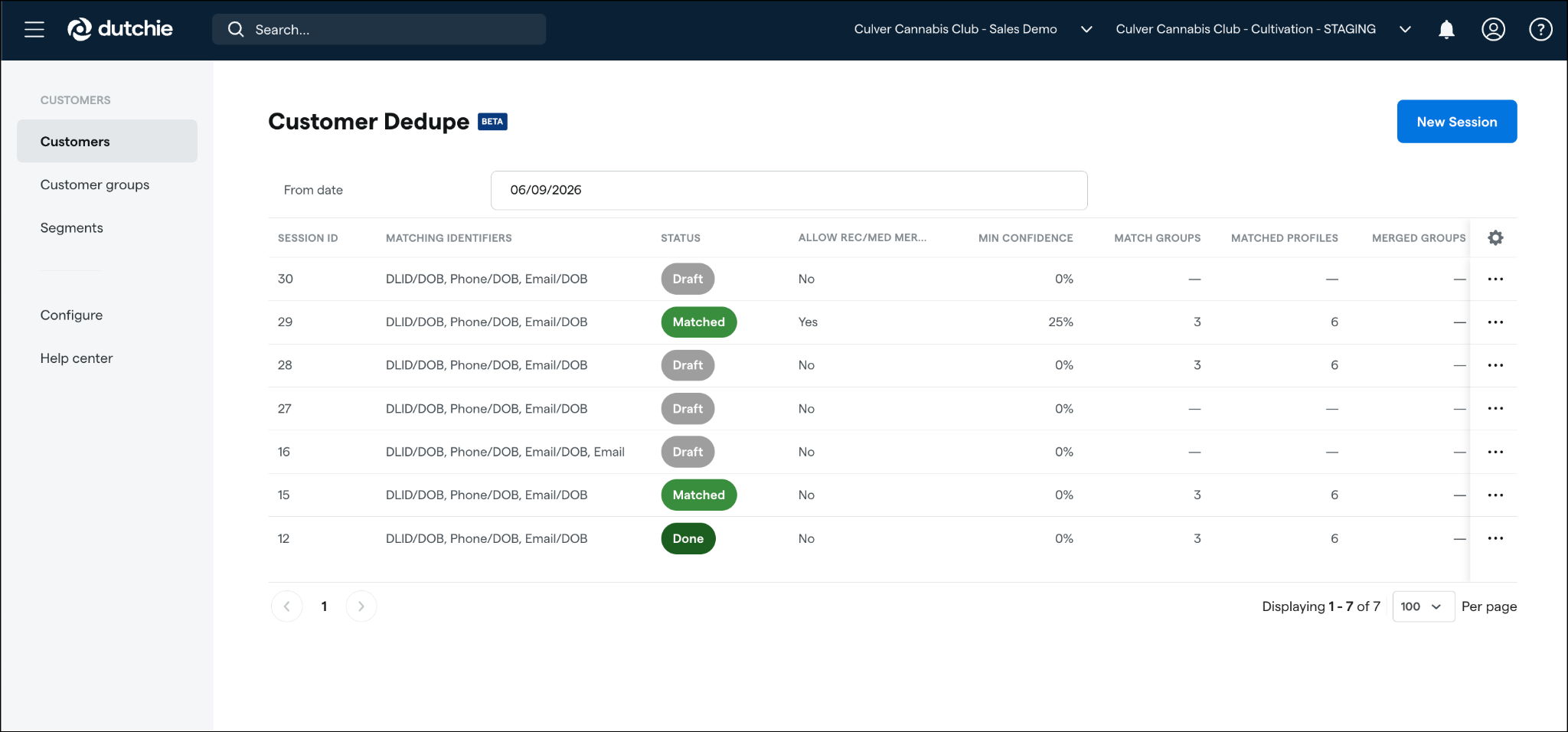1568x732 pixels.
Task: Open table column settings gear
Action: [x=1495, y=237]
